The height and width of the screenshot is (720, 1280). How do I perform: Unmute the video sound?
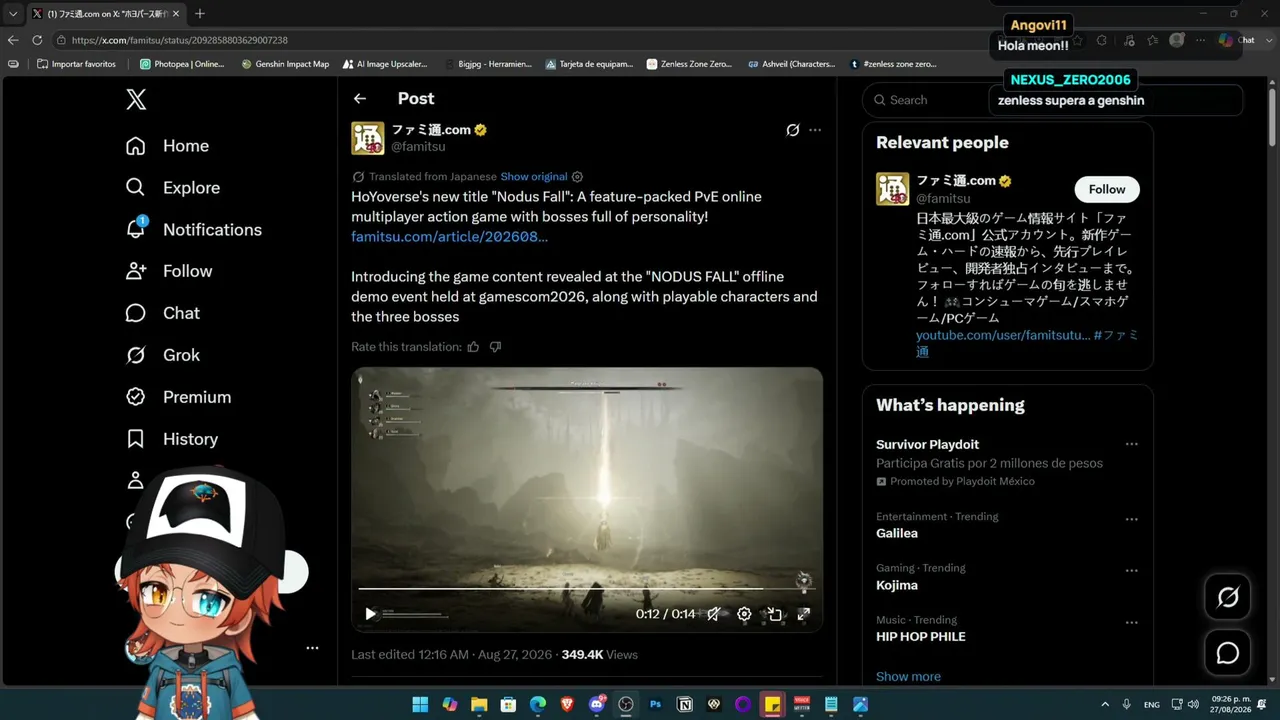click(714, 614)
